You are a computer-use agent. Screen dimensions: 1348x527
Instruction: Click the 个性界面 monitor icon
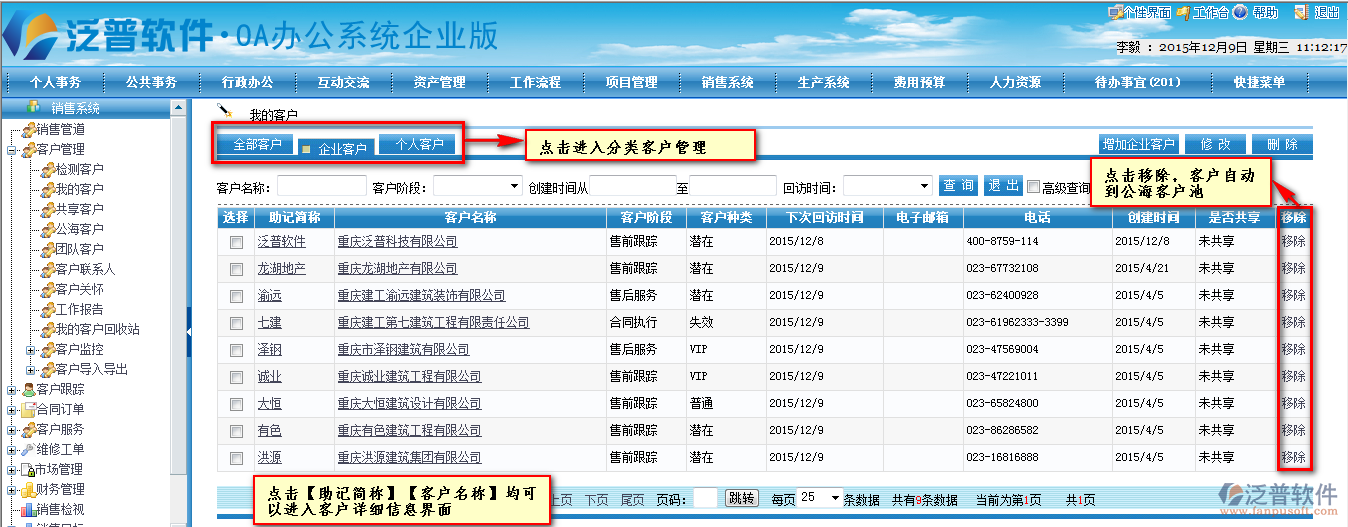coord(1115,13)
